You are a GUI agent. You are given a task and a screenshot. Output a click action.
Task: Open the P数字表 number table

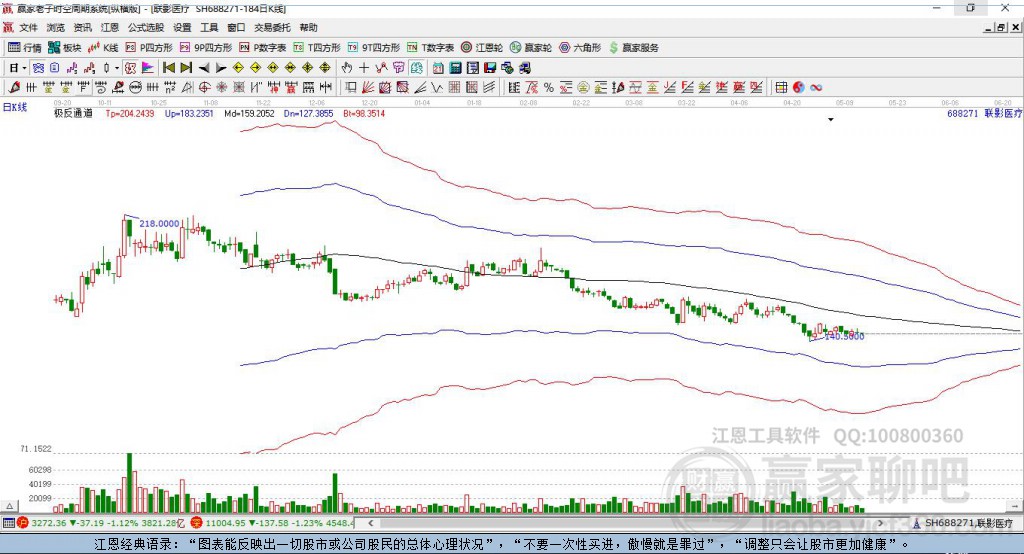pyautogui.click(x=263, y=48)
